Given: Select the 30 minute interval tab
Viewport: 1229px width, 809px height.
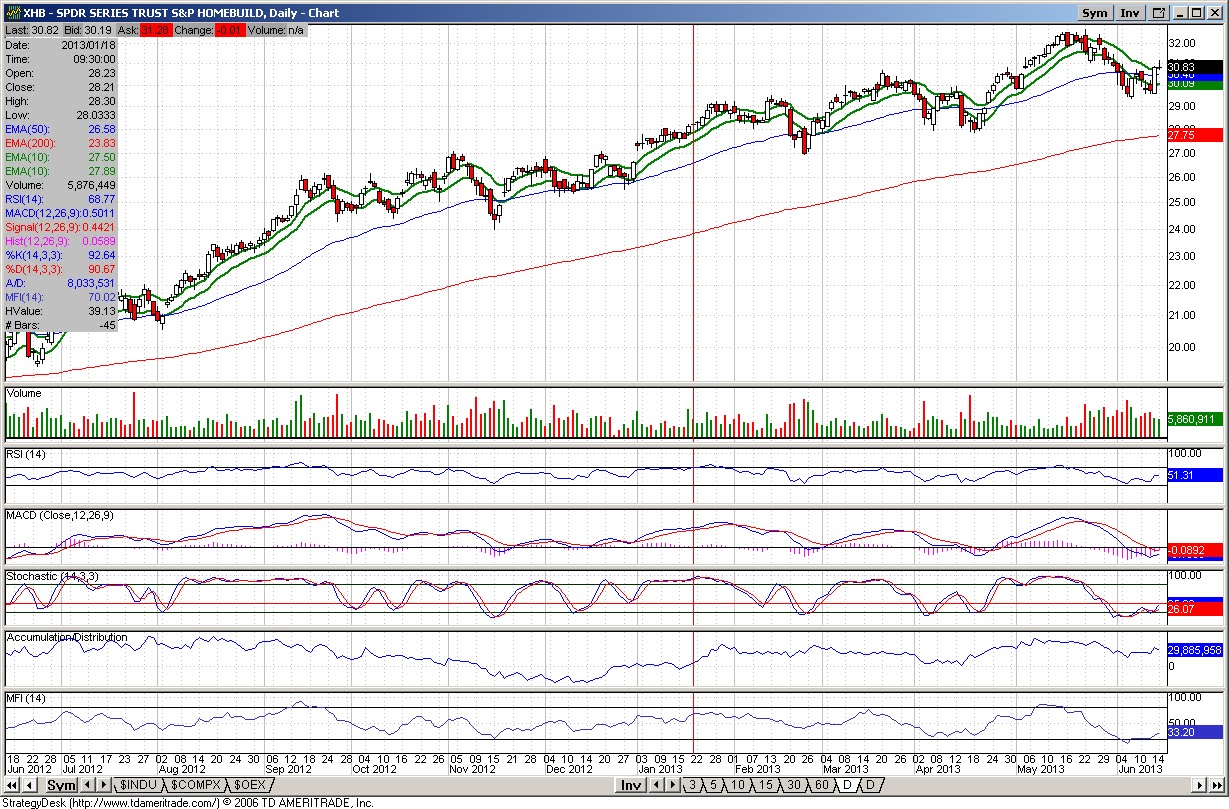Looking at the screenshot, I should click(x=793, y=785).
